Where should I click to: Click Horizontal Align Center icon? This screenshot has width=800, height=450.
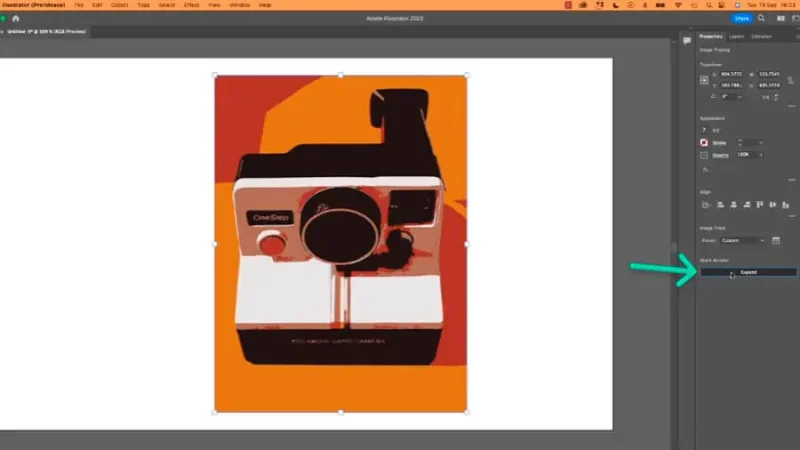click(734, 205)
